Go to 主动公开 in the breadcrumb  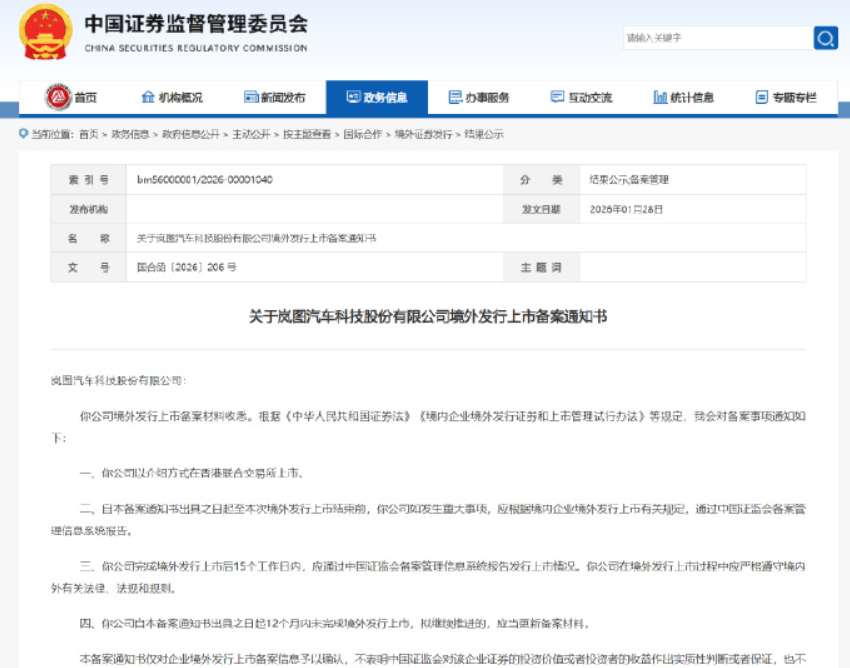252,134
